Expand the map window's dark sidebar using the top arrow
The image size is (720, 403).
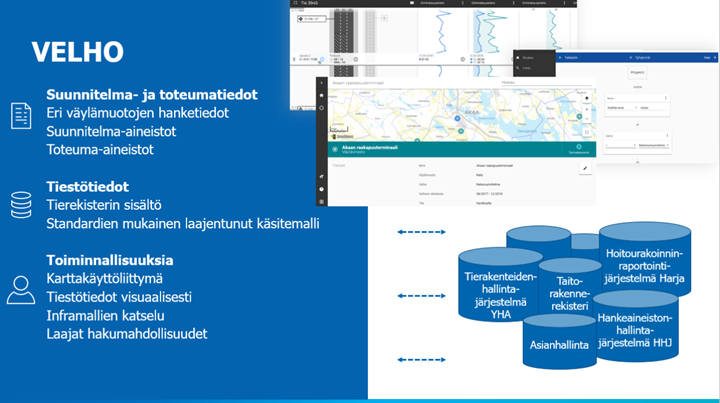click(x=321, y=83)
